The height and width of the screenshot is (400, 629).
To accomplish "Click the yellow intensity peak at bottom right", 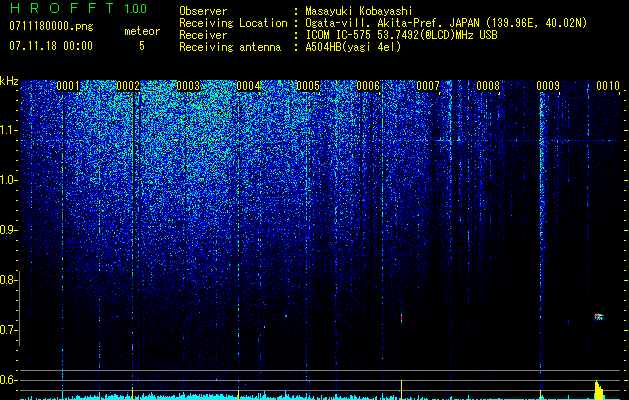I will 599,390.
